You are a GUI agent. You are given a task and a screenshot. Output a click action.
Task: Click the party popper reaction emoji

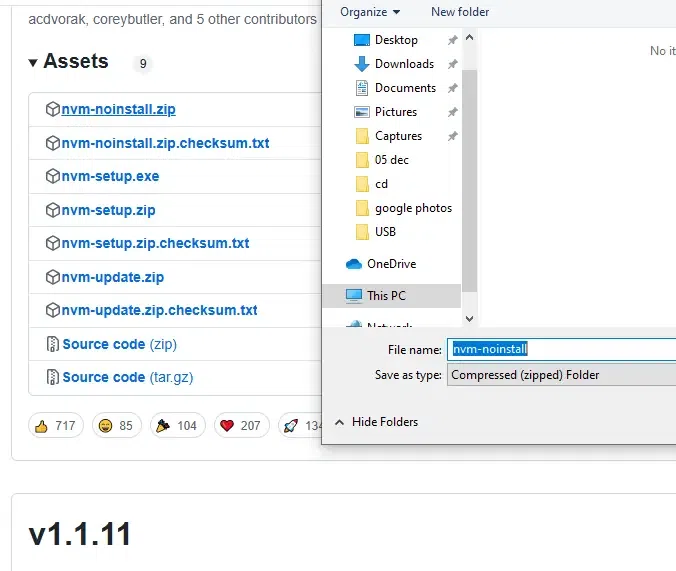coord(161,426)
